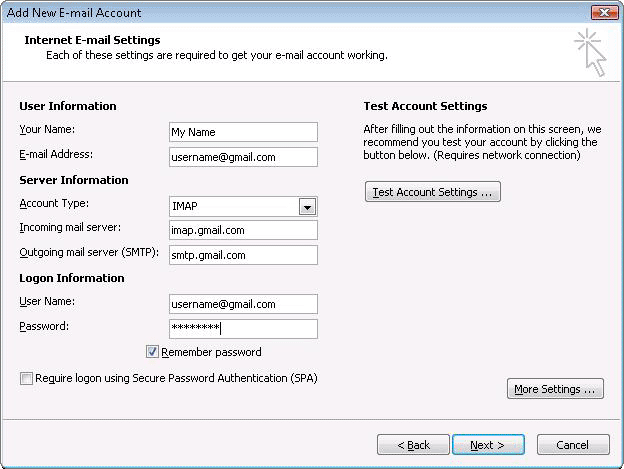Edit the Outgoing mail server (SMTP) field
Screen dimensions: 624x469
243,255
